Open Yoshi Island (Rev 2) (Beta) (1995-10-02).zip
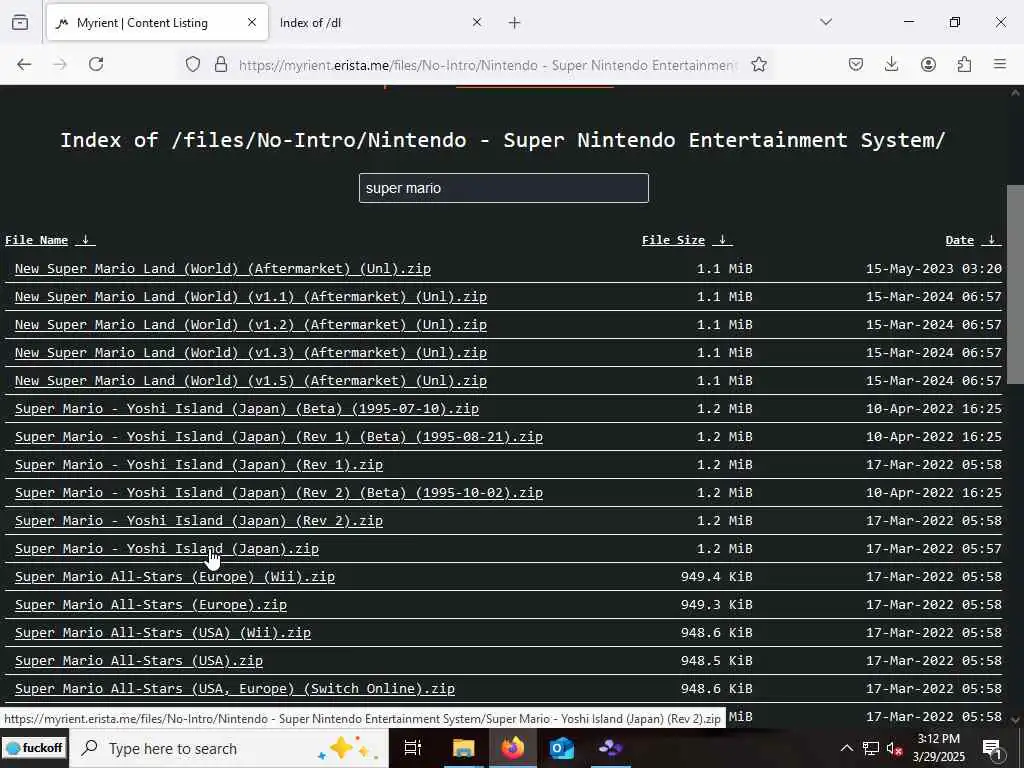 (x=279, y=493)
